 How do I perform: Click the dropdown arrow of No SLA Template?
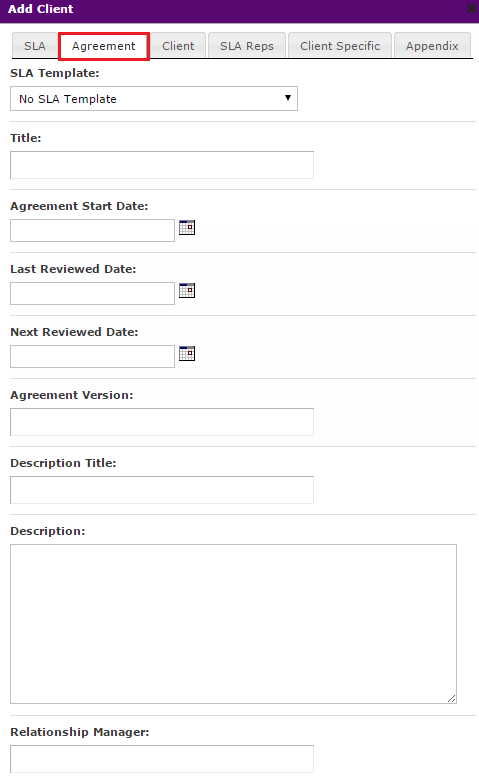coord(288,98)
